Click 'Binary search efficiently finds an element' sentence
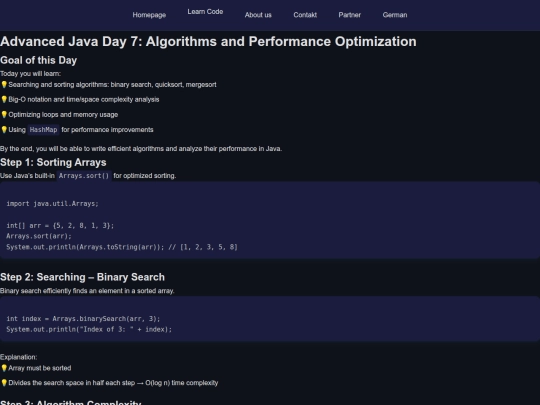Viewport: 540px width, 405px height. (x=87, y=291)
